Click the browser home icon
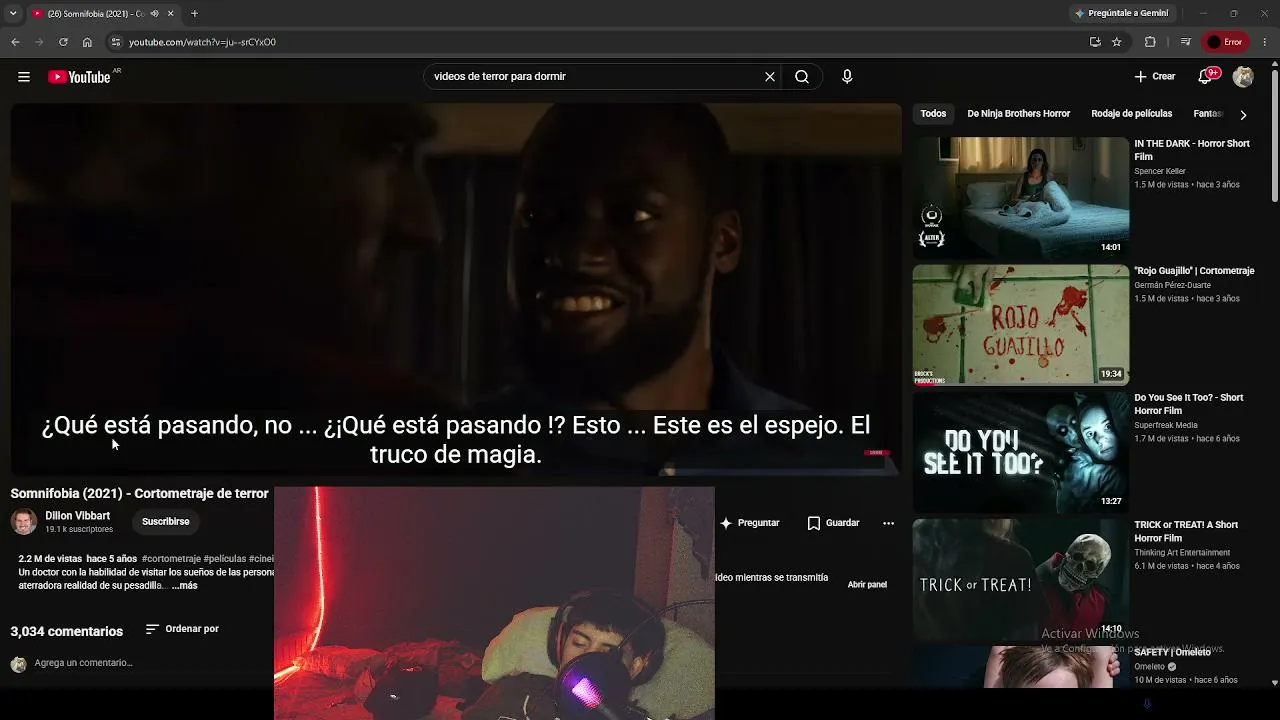 (87, 42)
